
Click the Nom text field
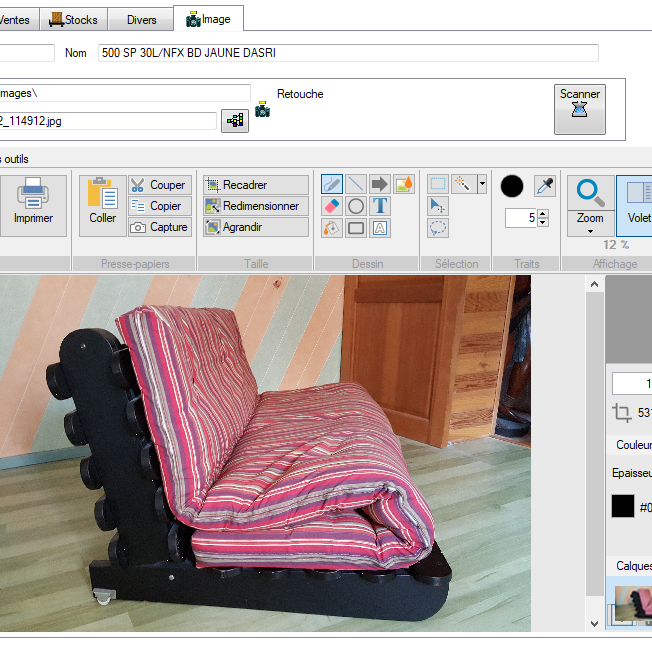(348, 53)
